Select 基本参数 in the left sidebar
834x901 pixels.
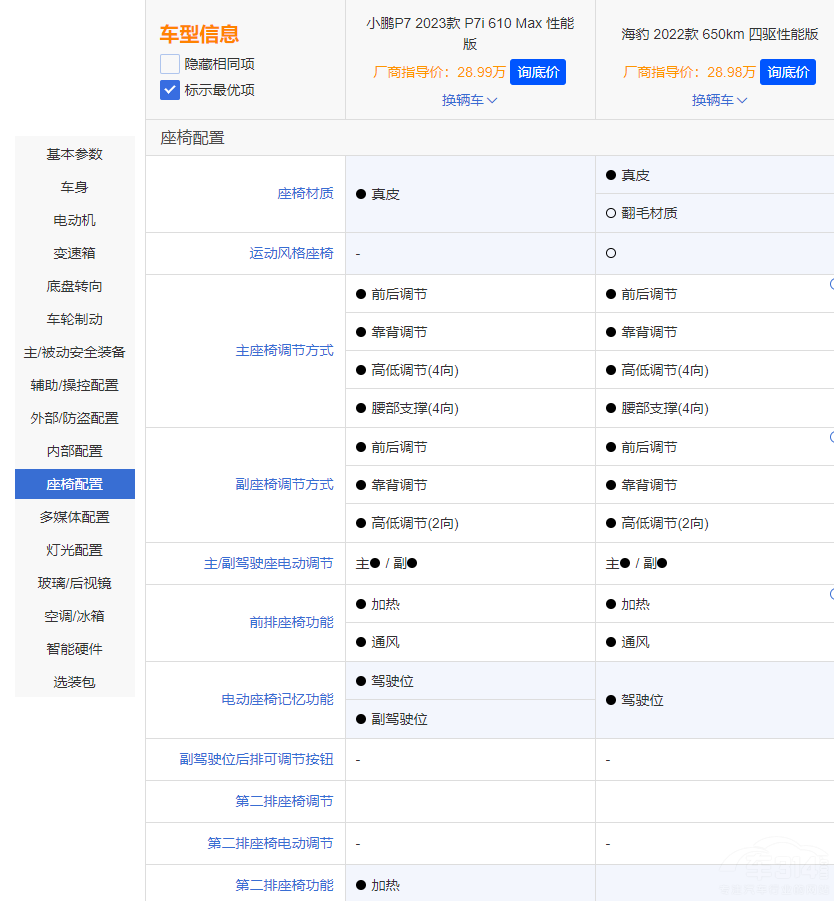74,154
